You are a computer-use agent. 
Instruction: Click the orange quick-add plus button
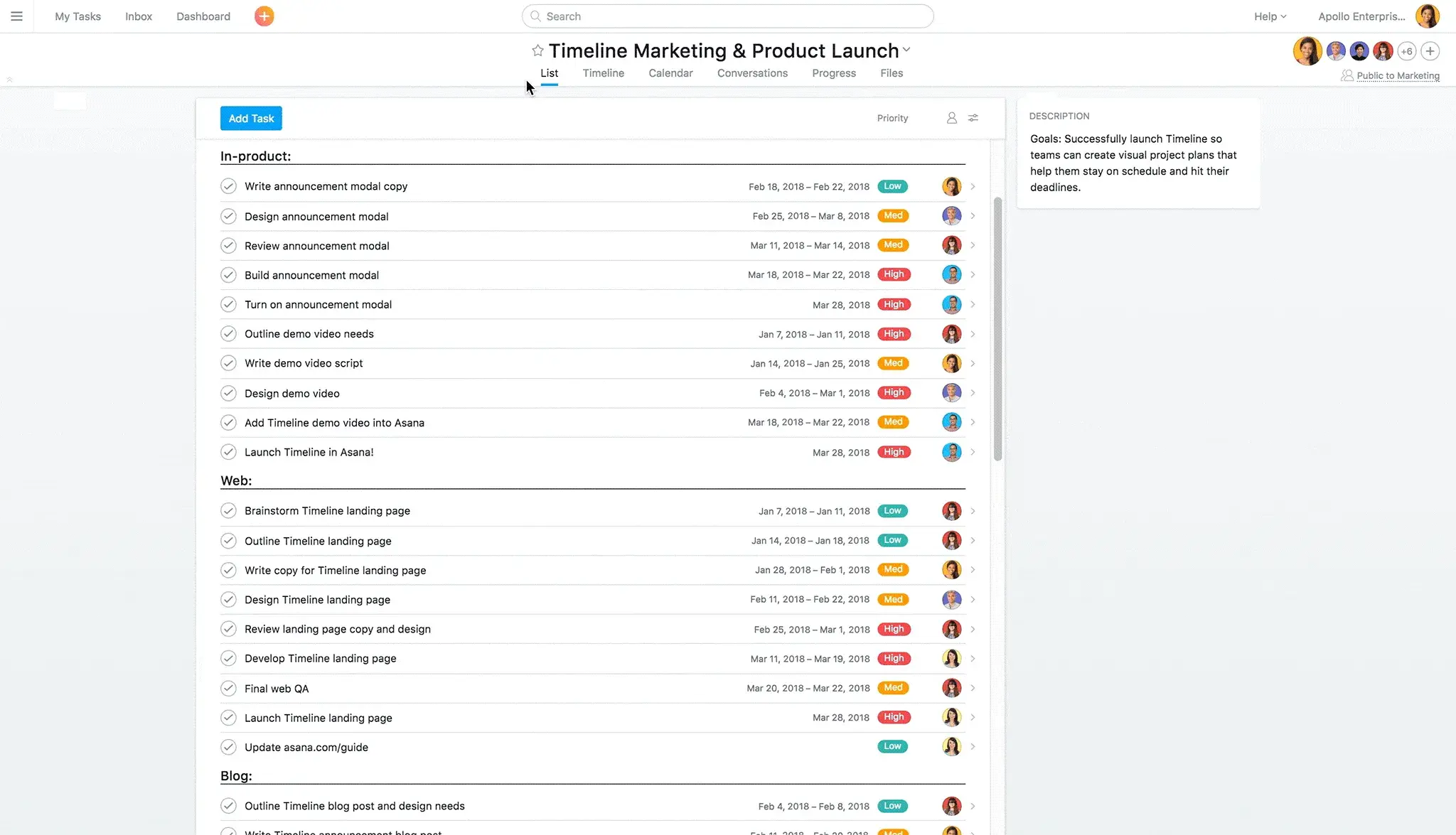tap(264, 16)
